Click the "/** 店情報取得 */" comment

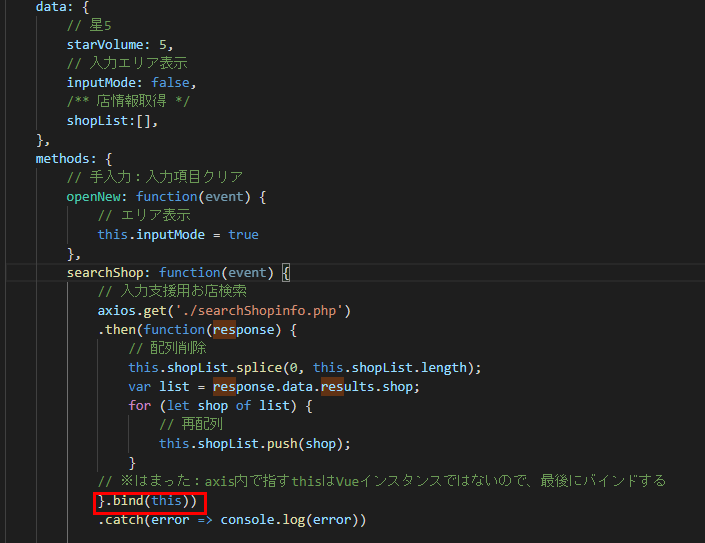[x=128, y=101]
